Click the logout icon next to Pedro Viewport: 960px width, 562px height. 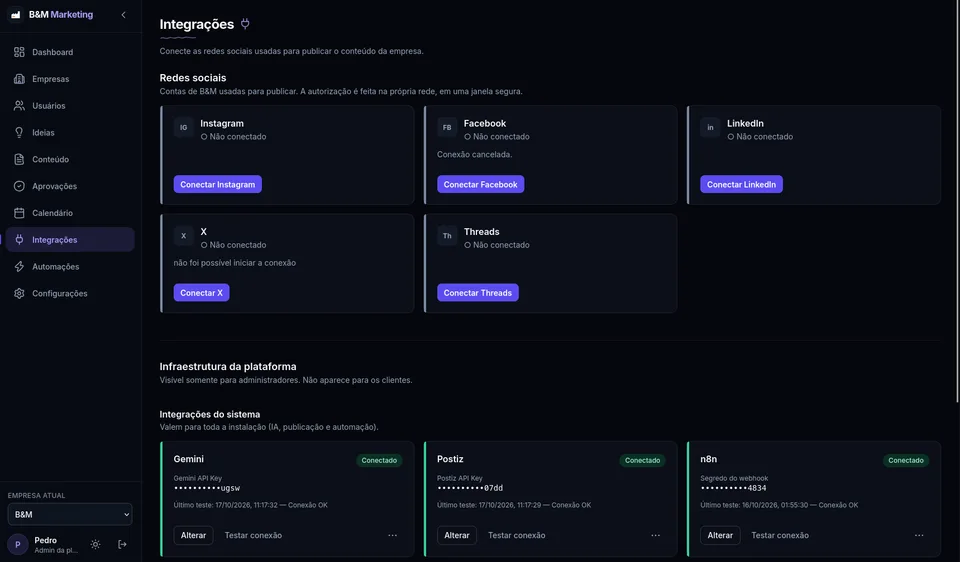122,544
